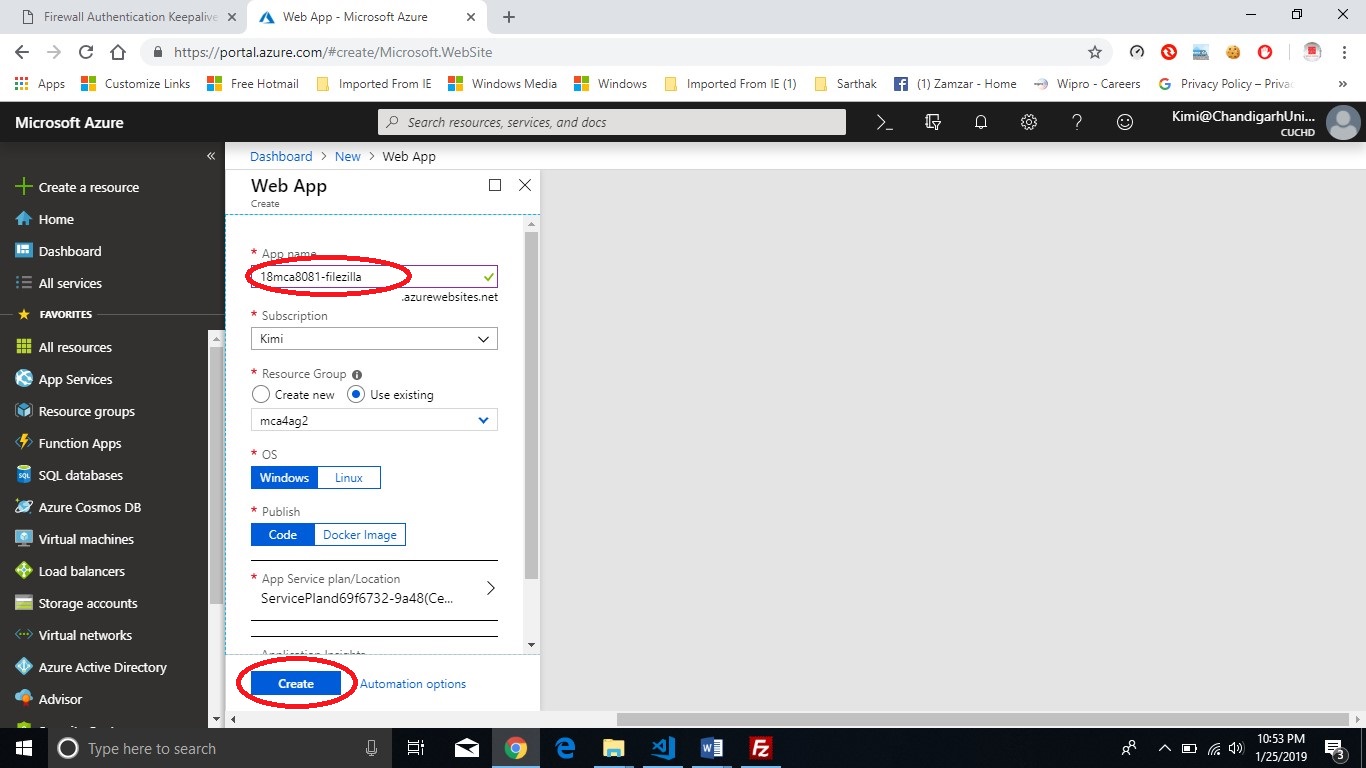1366x768 pixels.
Task: Open Dashboard in sidebar
Action: coord(59,251)
